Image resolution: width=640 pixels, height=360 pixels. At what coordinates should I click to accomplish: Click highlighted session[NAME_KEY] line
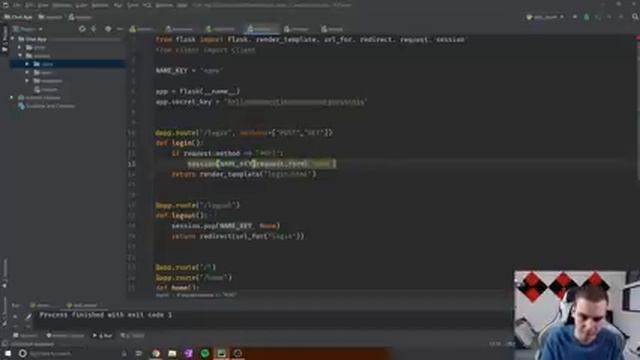click(262, 164)
